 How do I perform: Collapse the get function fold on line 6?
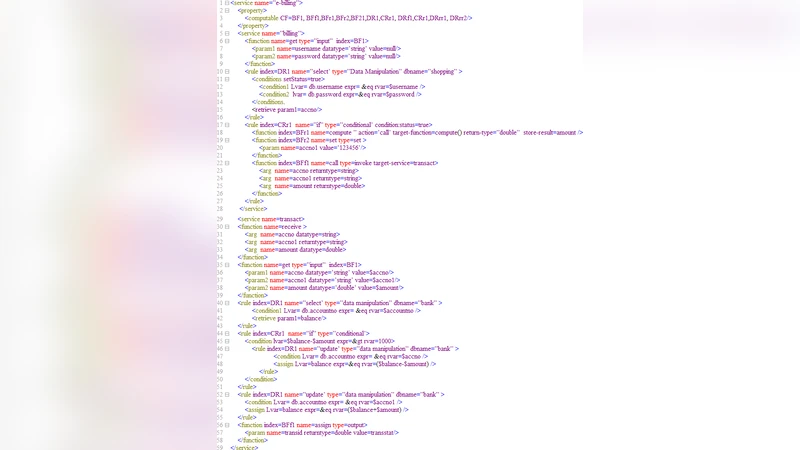coord(227,41)
